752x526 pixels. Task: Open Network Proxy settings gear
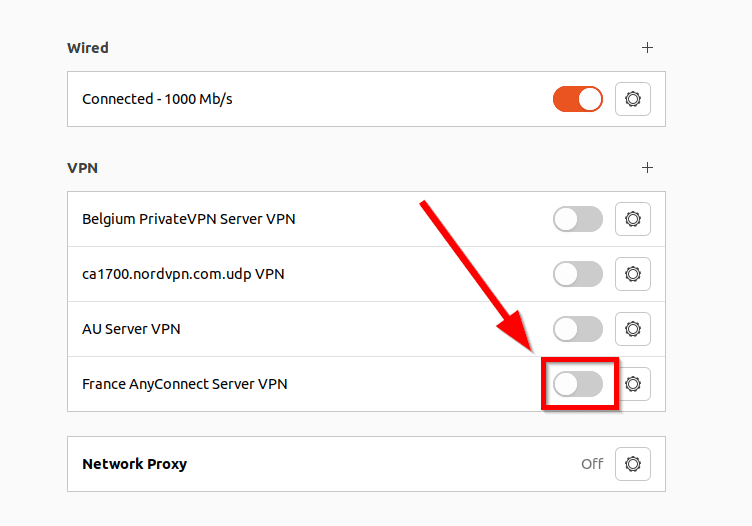tap(632, 464)
